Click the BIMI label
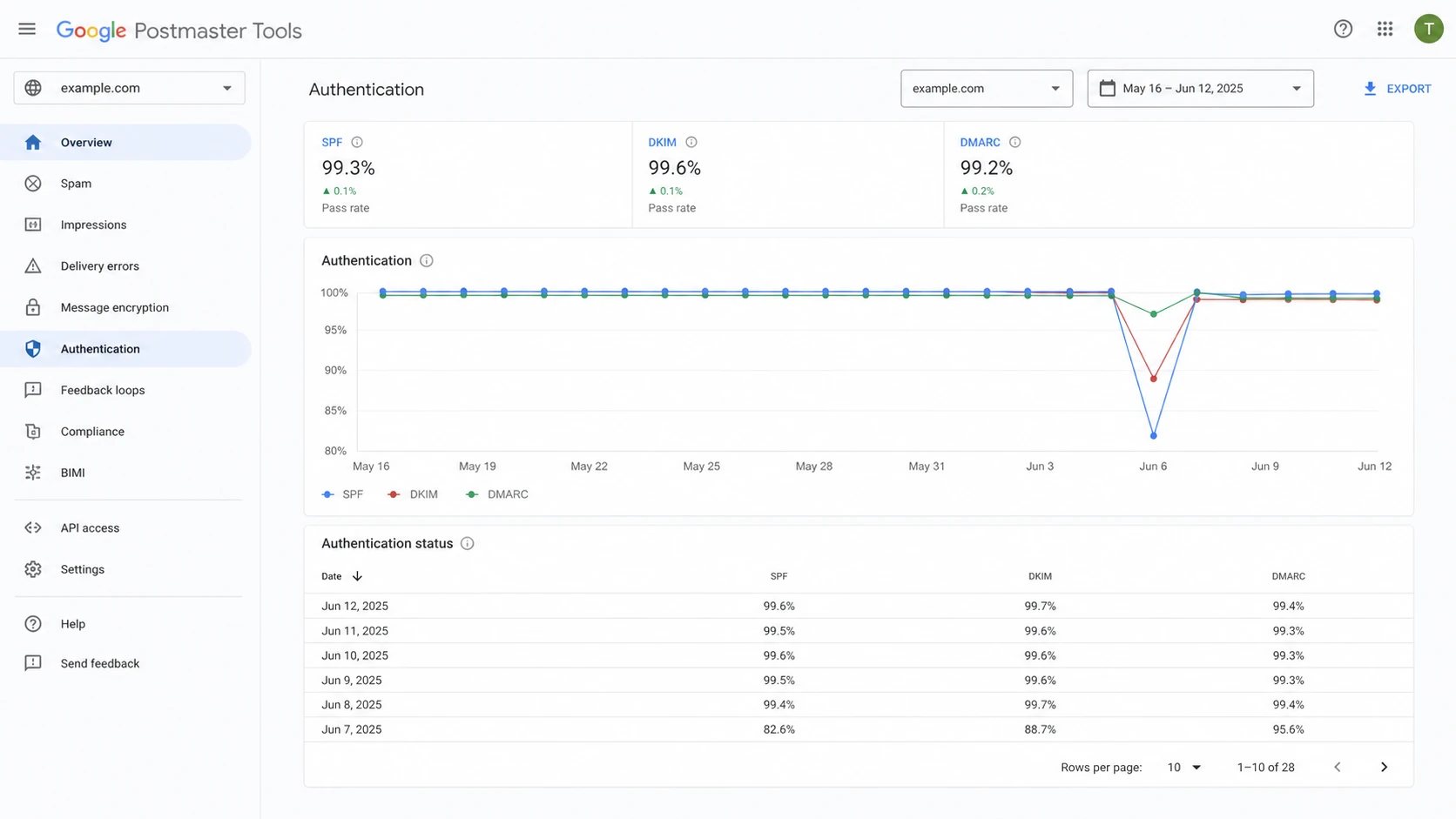Image resolution: width=1456 pixels, height=819 pixels. [x=73, y=473]
